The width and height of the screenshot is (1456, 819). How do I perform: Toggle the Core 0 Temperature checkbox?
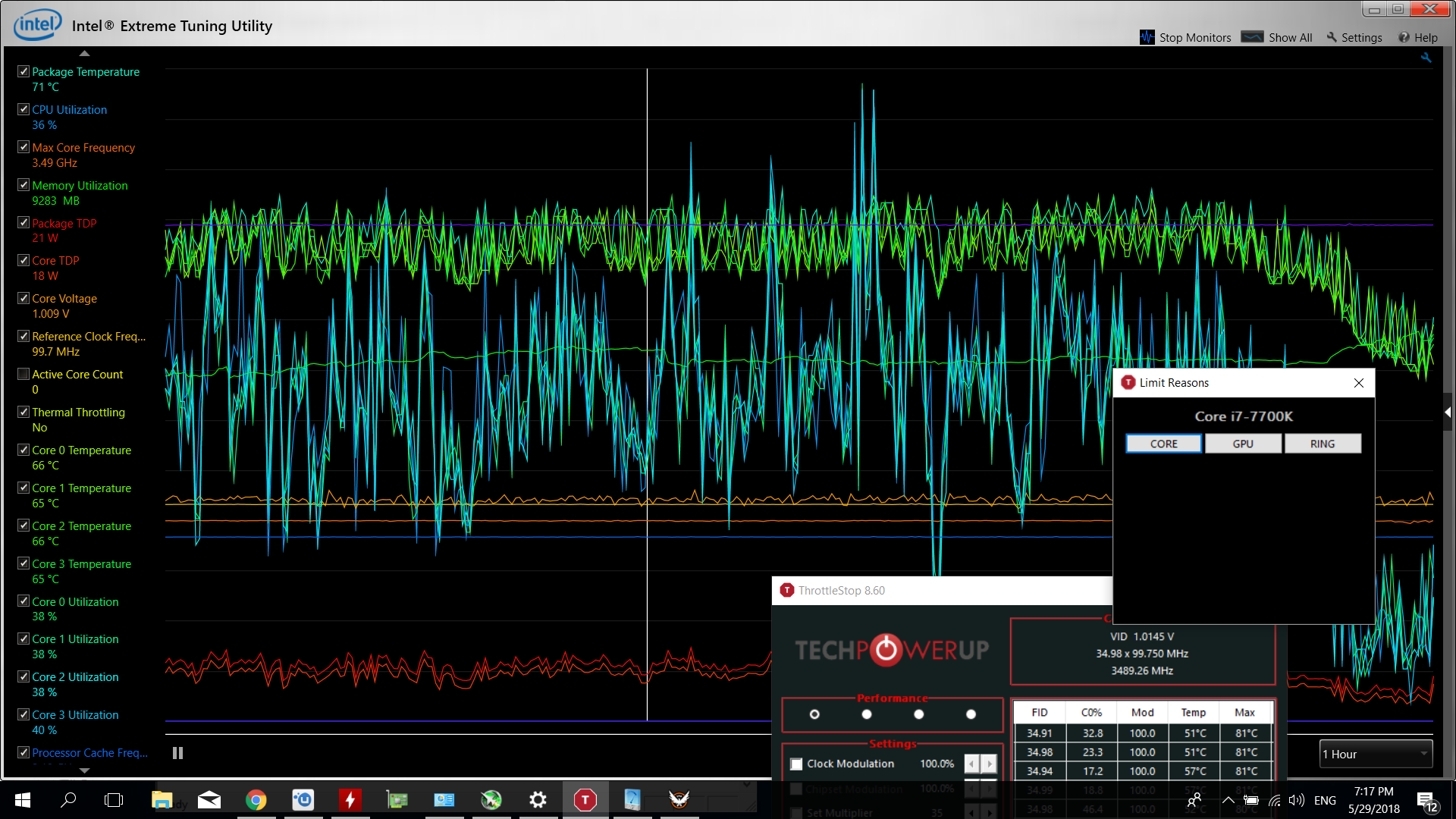coord(24,450)
